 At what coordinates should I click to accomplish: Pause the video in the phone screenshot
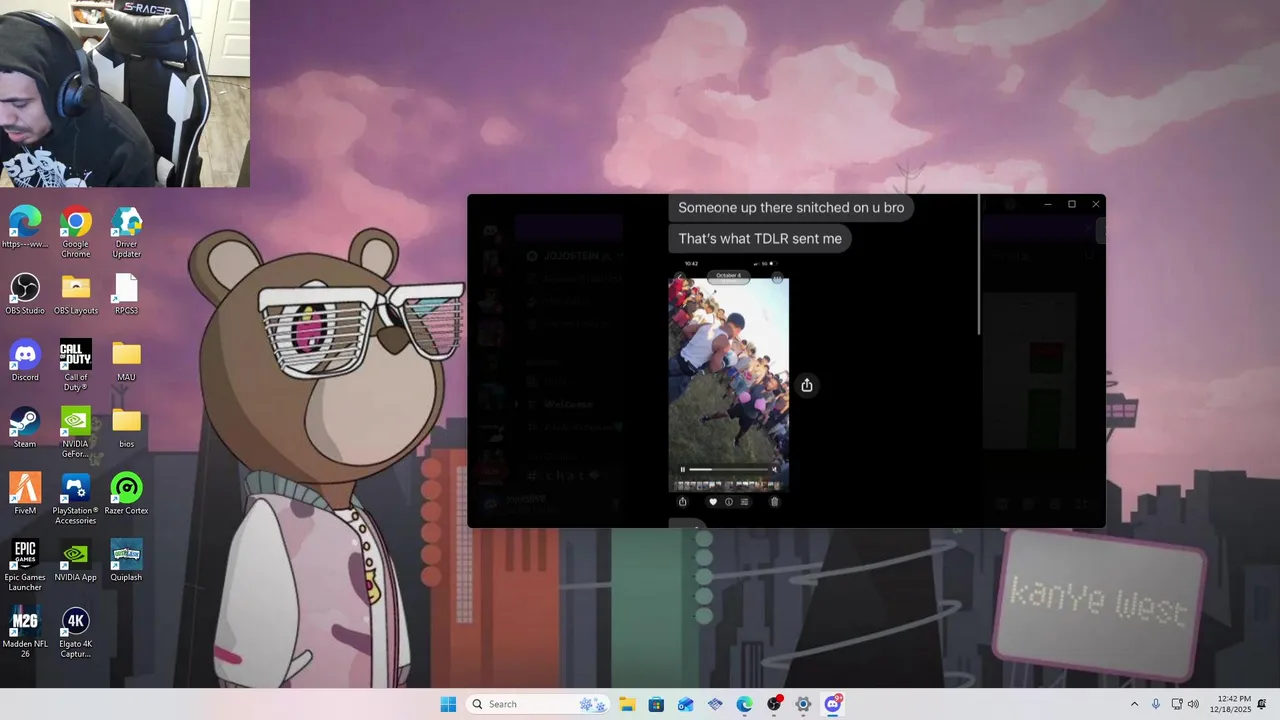click(683, 469)
